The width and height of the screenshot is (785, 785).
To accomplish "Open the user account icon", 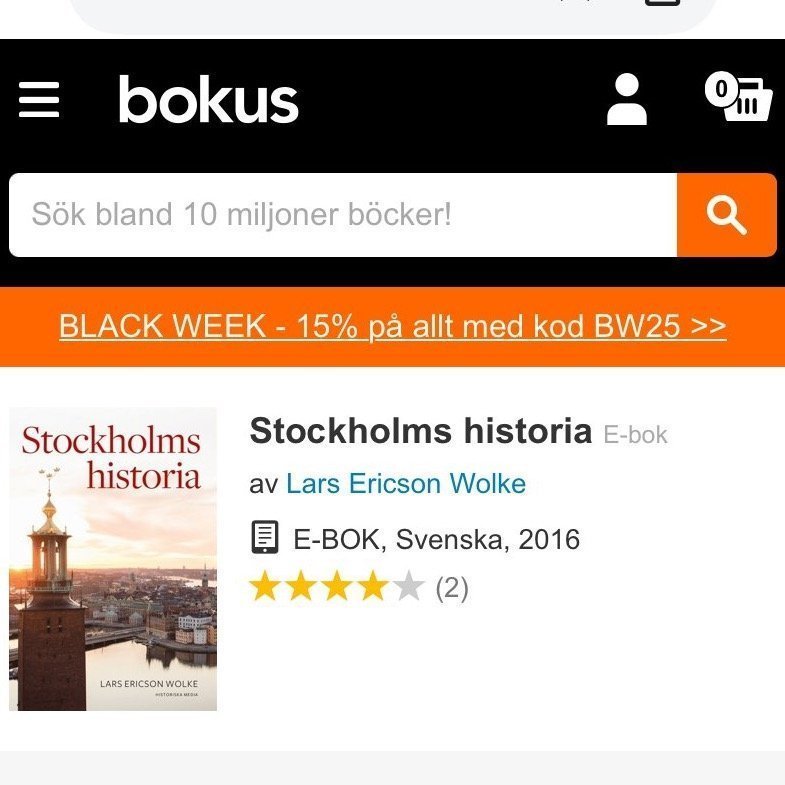I will click(x=627, y=99).
